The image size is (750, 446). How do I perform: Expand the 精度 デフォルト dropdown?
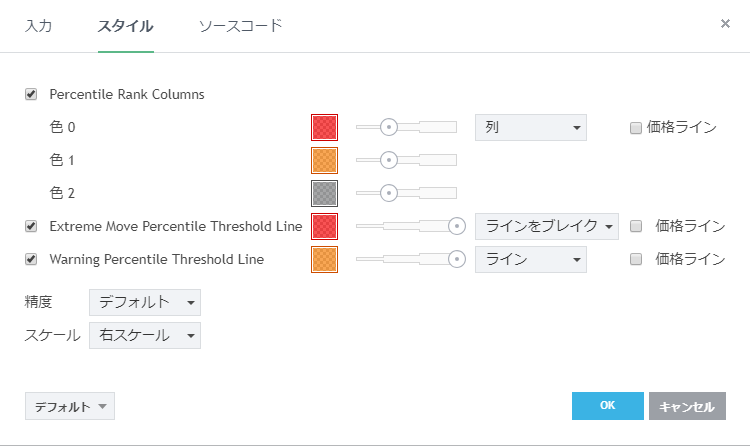pos(145,302)
